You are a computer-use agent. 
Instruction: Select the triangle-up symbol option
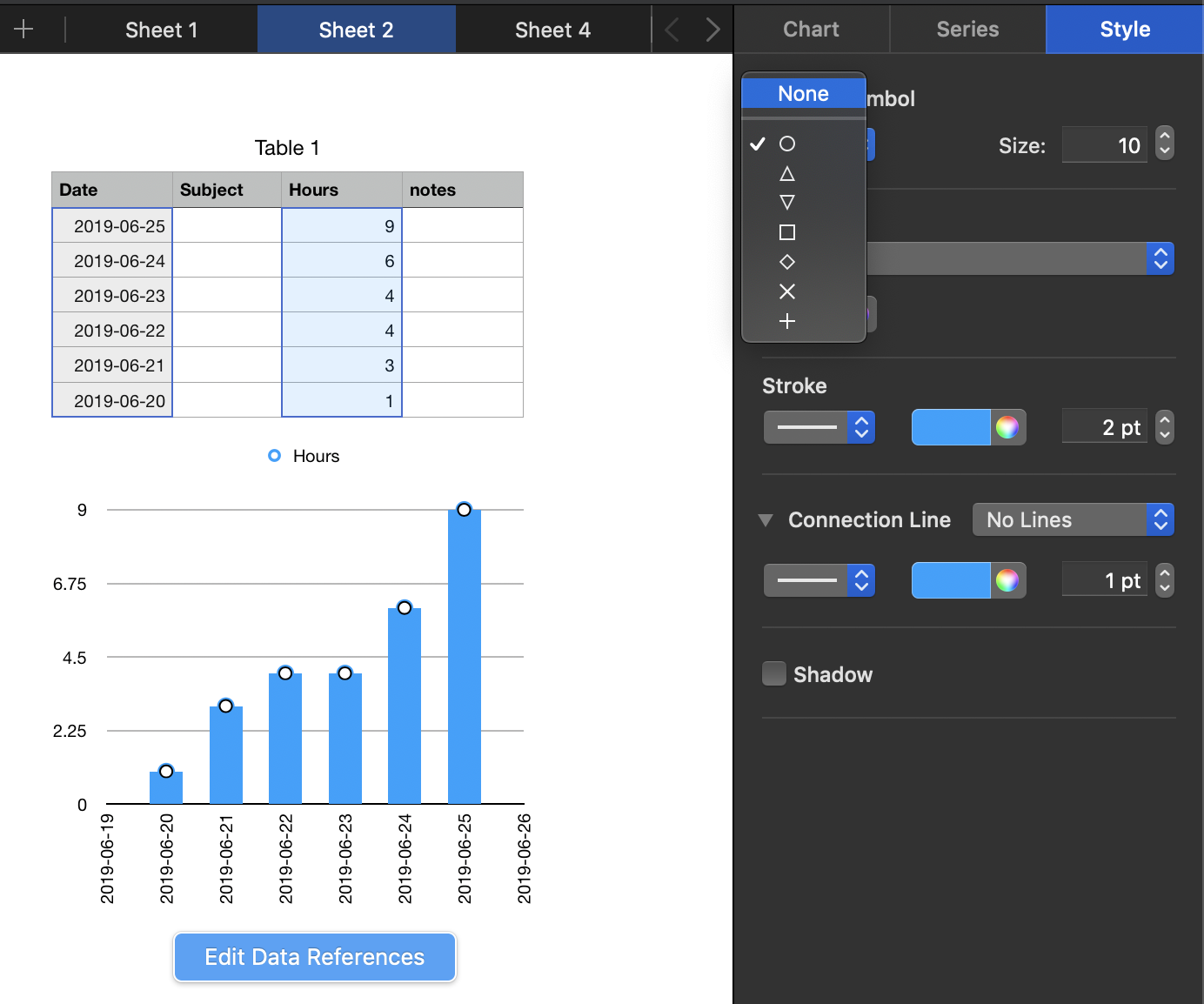(x=803, y=174)
